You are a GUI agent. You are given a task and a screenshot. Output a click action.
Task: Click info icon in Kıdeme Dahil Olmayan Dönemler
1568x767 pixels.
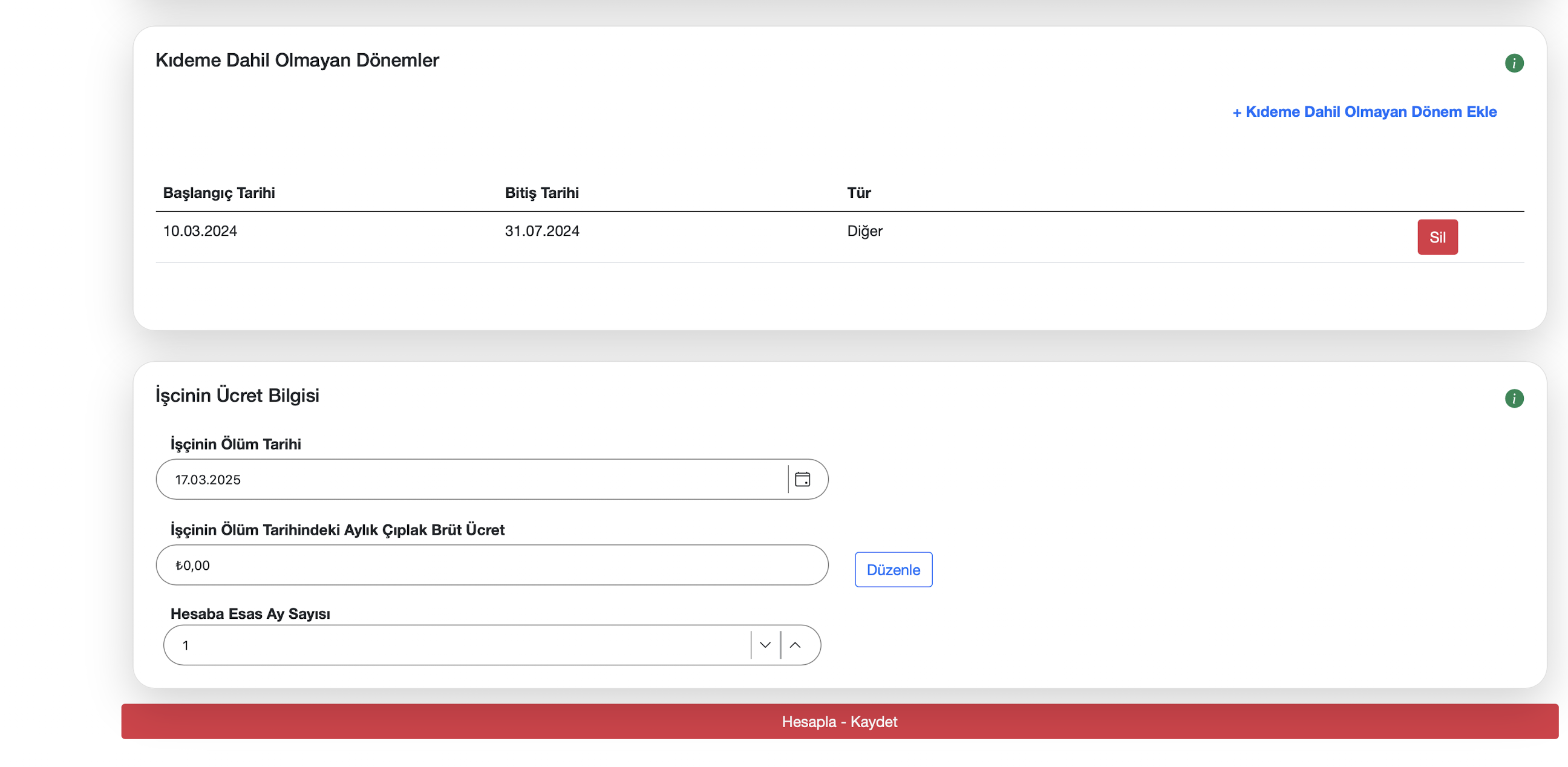[x=1513, y=64]
